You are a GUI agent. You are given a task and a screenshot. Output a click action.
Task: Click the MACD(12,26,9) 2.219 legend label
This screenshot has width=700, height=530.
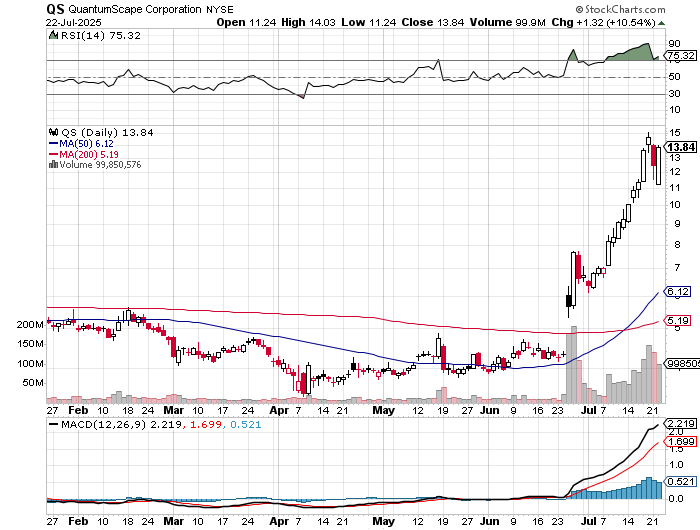pyautogui.click(x=121, y=424)
